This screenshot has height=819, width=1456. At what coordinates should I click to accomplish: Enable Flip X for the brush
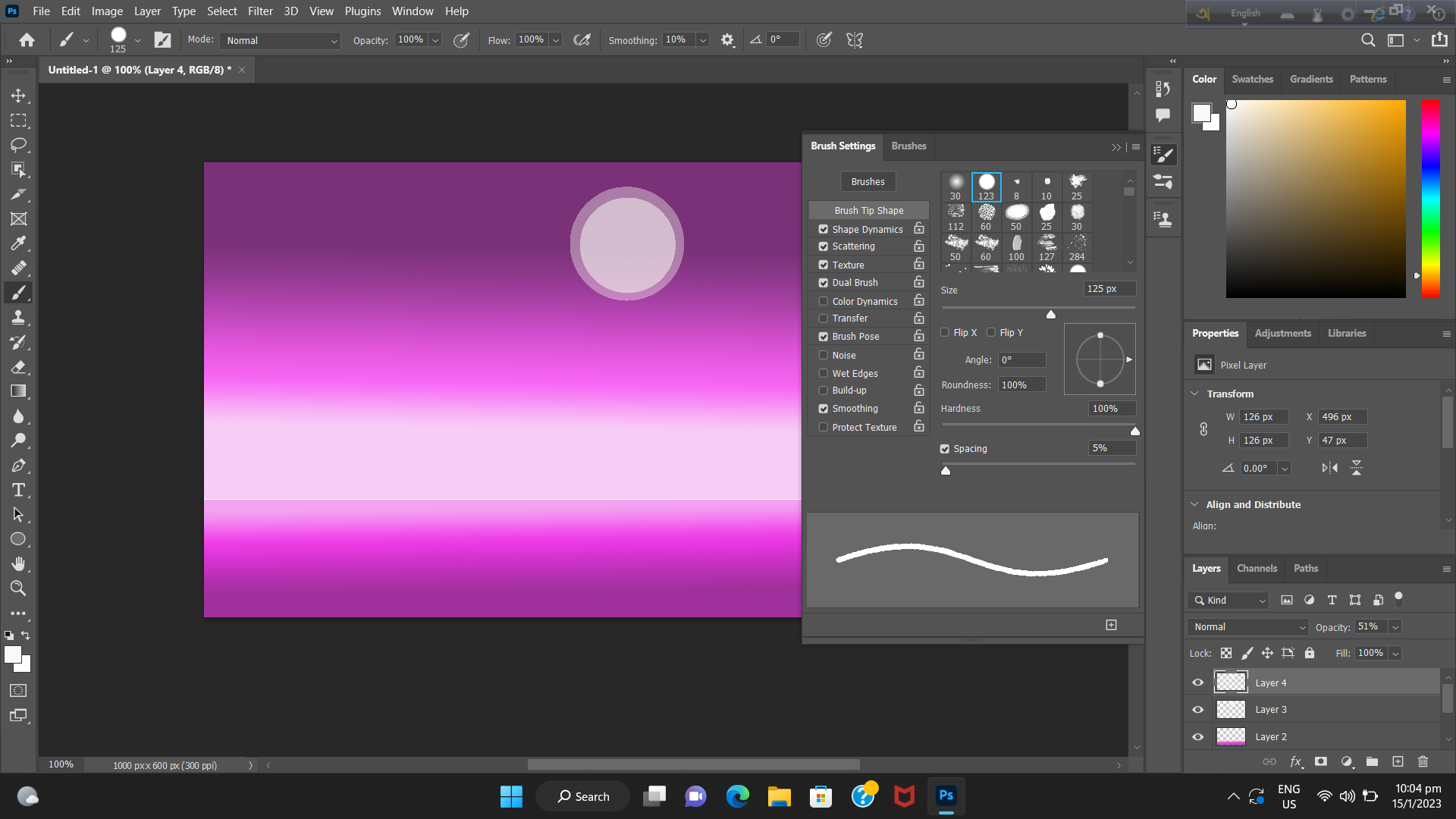pos(945,332)
